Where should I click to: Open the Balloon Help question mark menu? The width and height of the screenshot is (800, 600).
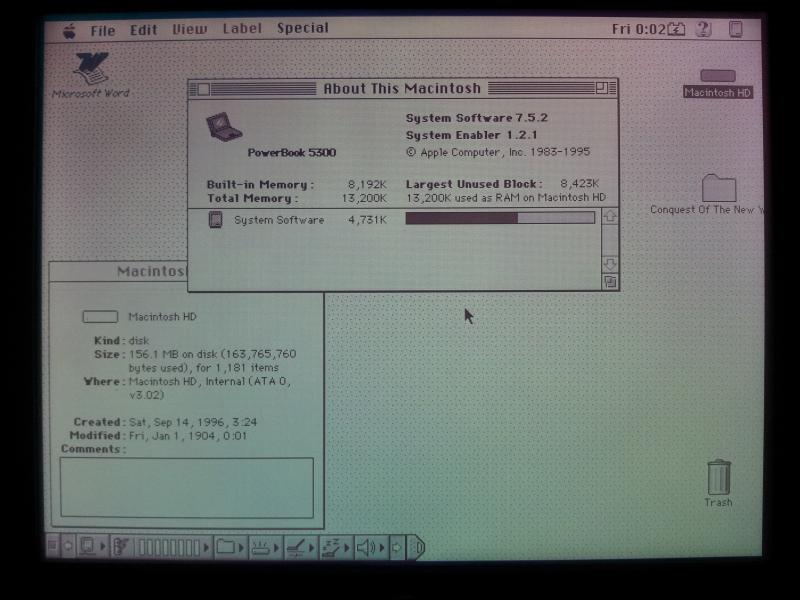tap(704, 29)
